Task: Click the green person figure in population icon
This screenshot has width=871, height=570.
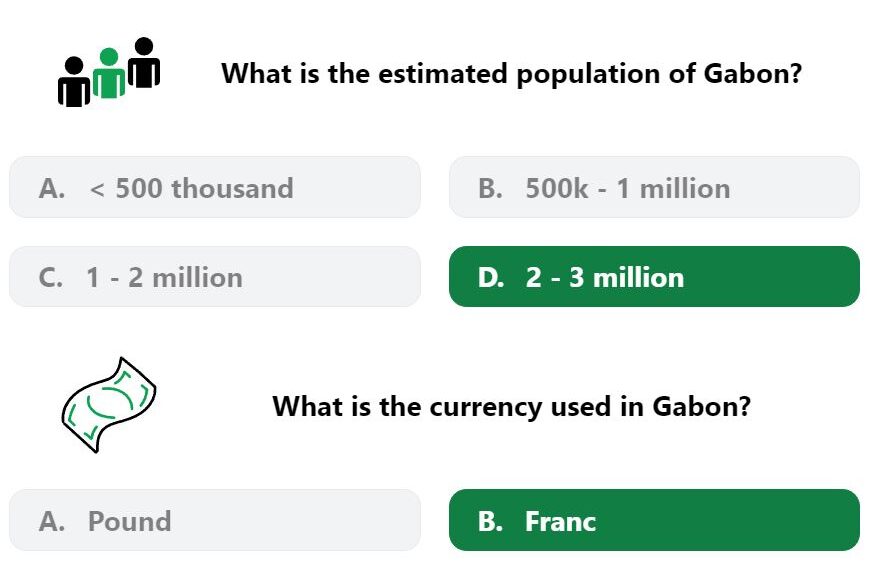Action: pos(109,73)
